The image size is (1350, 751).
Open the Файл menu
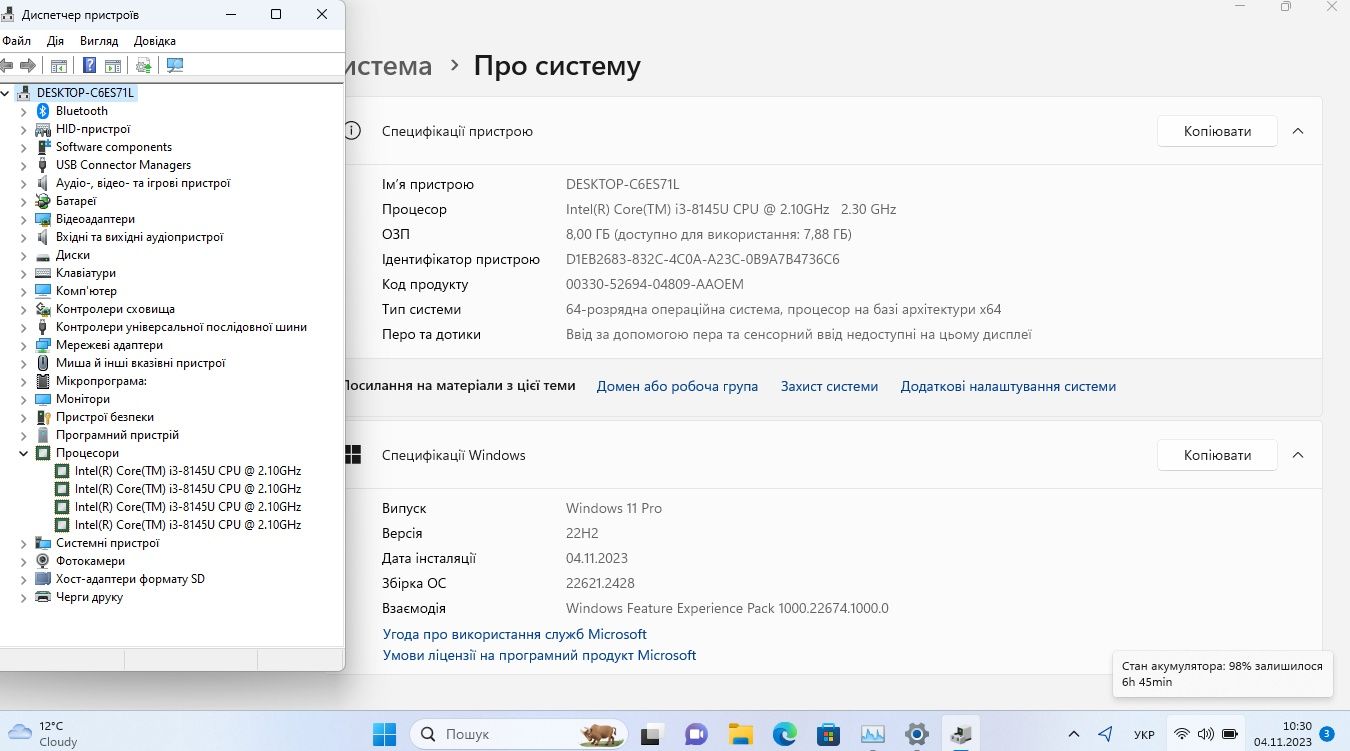pos(16,41)
